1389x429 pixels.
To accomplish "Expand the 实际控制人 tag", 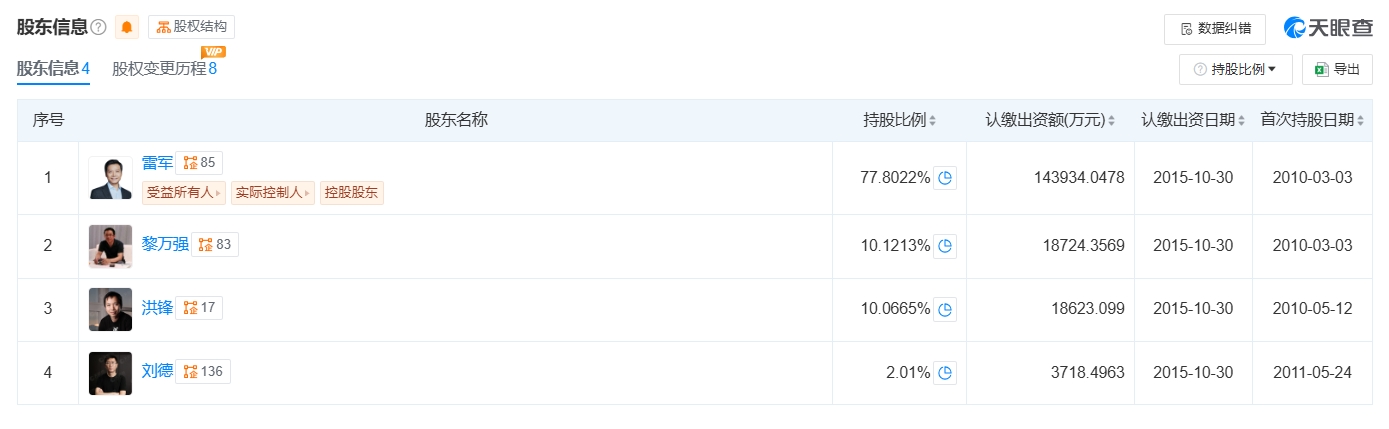I will (273, 193).
